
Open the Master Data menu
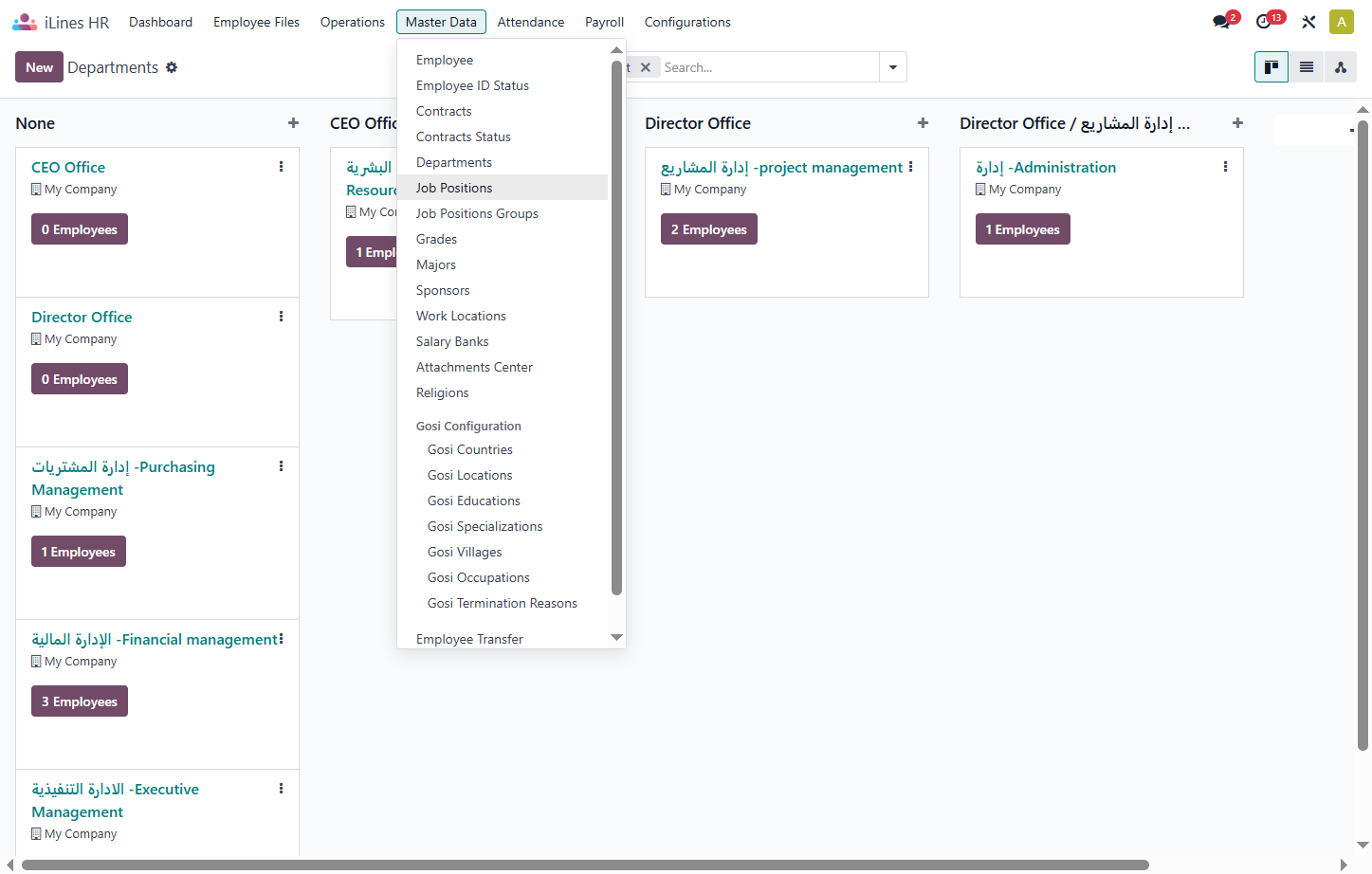tap(441, 22)
